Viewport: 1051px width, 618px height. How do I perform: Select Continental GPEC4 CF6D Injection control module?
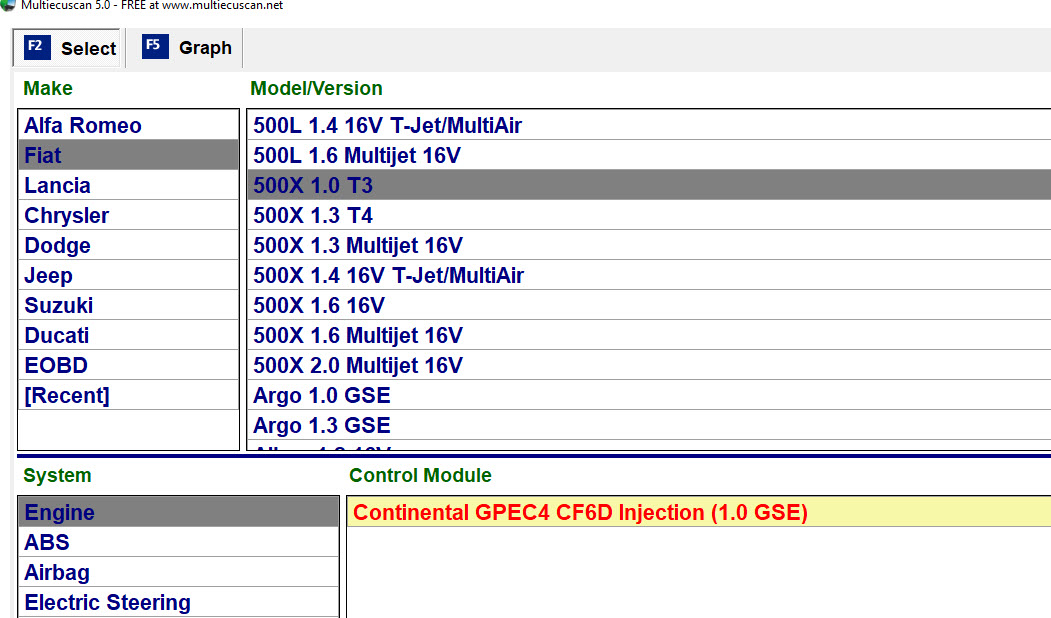580,513
